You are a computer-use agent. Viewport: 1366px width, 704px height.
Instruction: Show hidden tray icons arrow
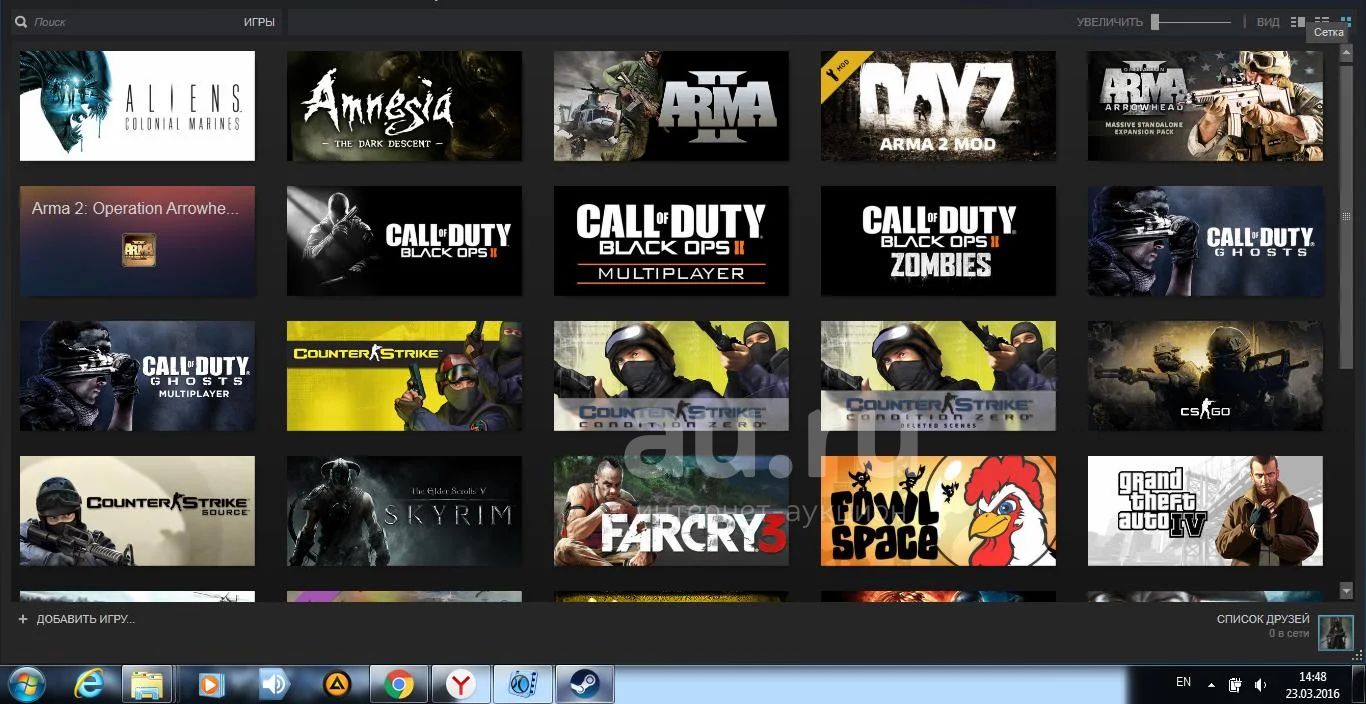(1212, 685)
